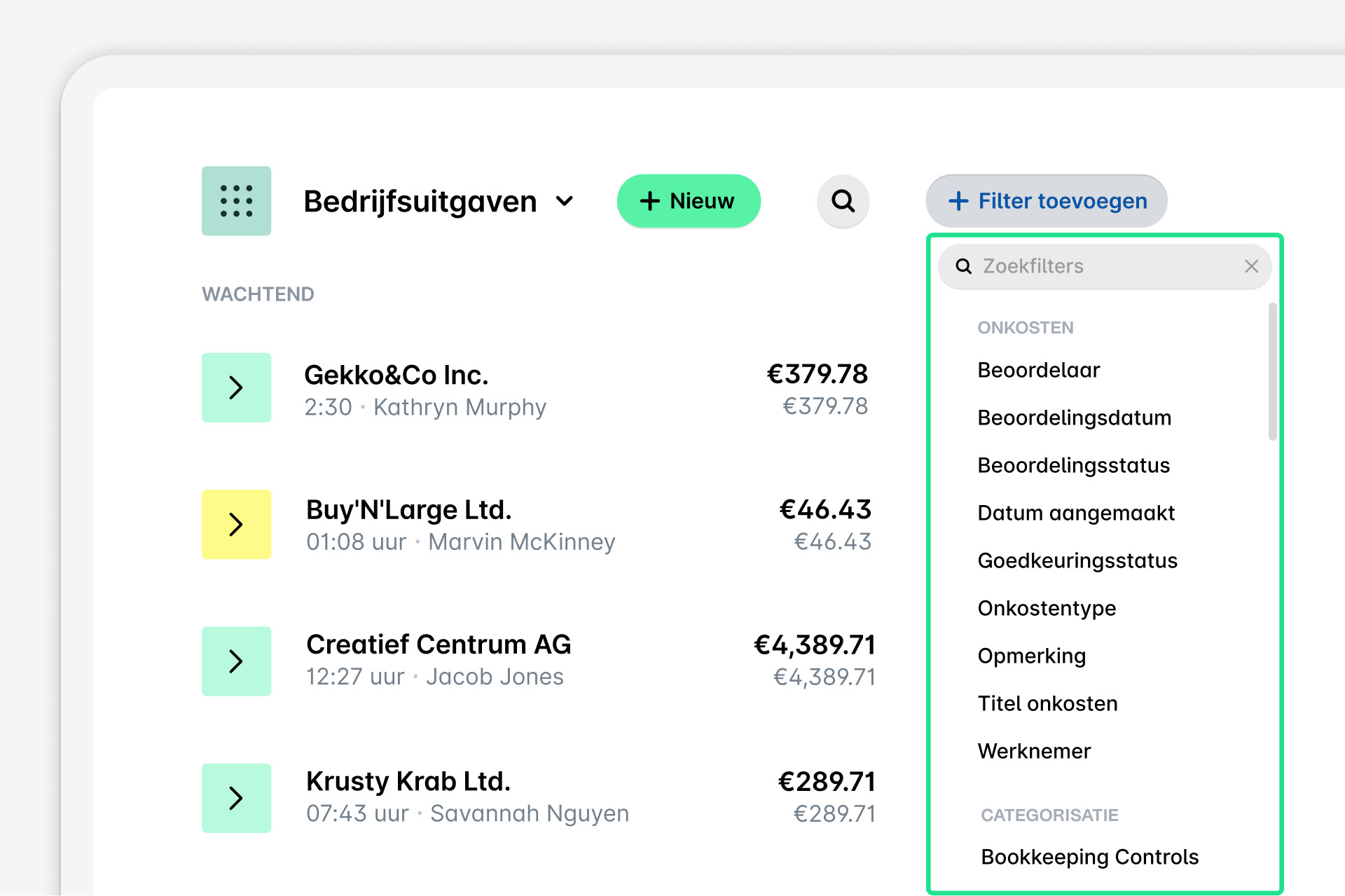This screenshot has height=896, width=1345.
Task: Click the bold €4,389.71 amount
Action: [x=814, y=645]
